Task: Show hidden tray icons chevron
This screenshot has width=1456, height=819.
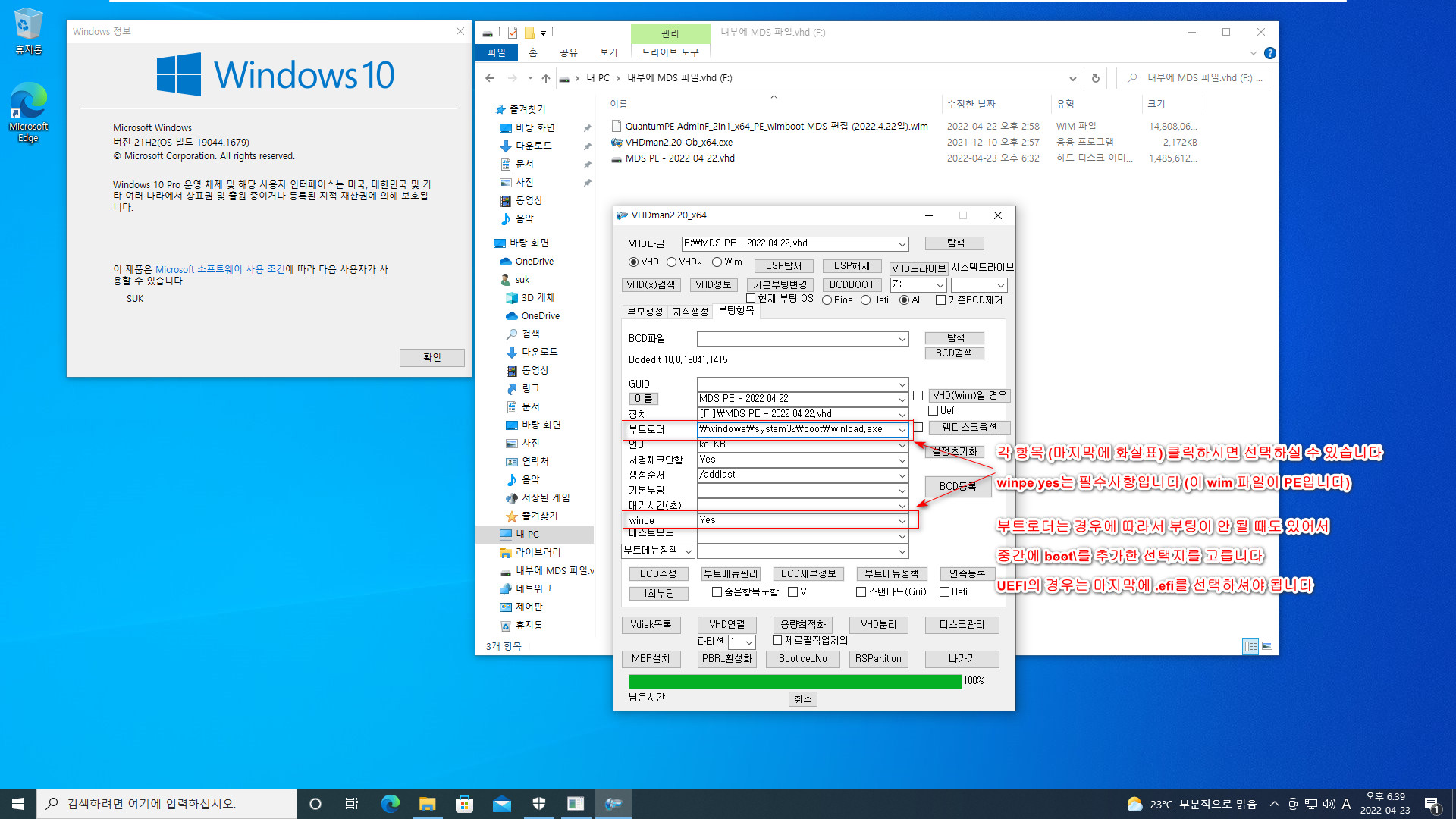Action: tap(1274, 804)
